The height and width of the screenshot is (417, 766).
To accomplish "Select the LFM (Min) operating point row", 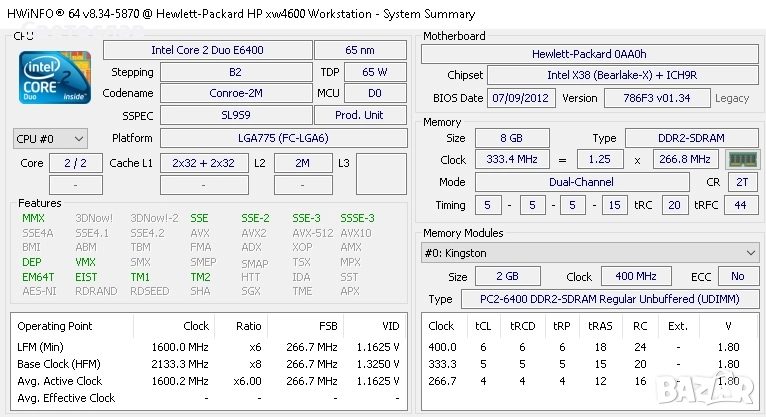I will [x=209, y=347].
